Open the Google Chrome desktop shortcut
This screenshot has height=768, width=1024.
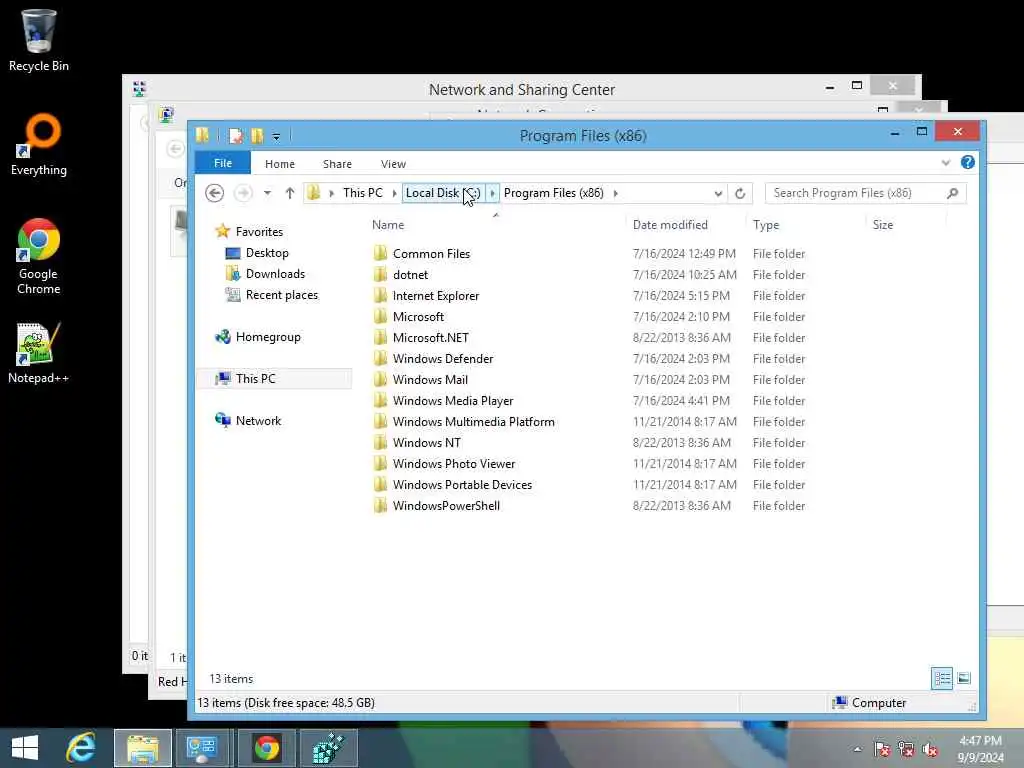(x=39, y=255)
